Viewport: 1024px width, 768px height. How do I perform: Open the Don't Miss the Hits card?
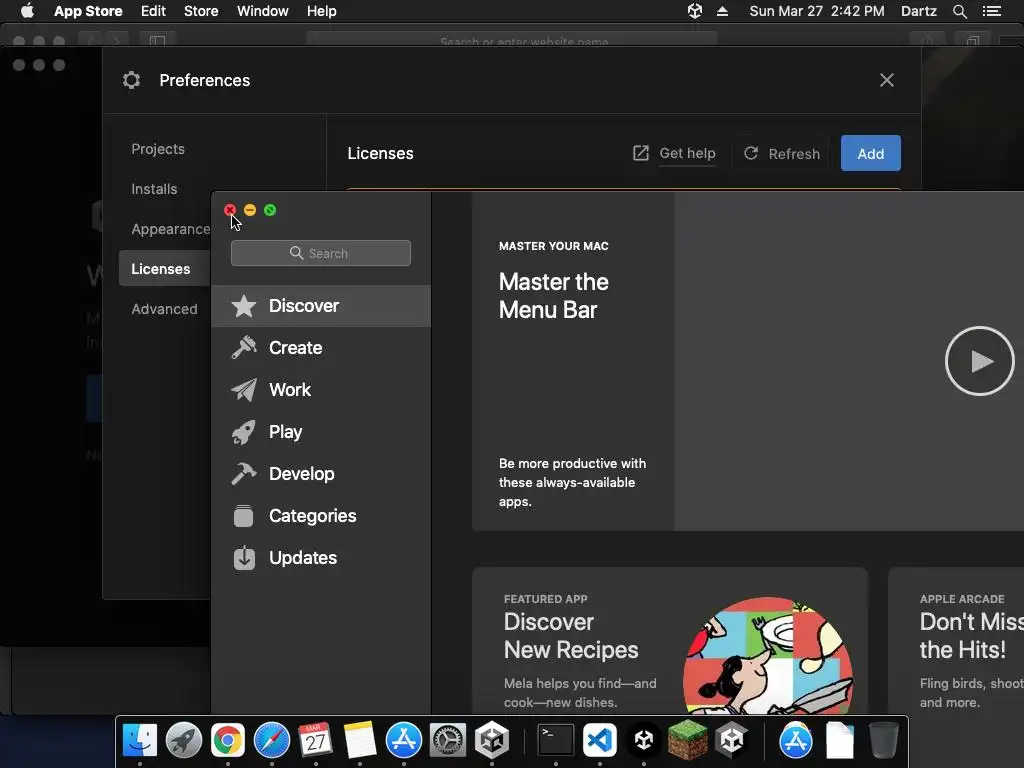955,640
